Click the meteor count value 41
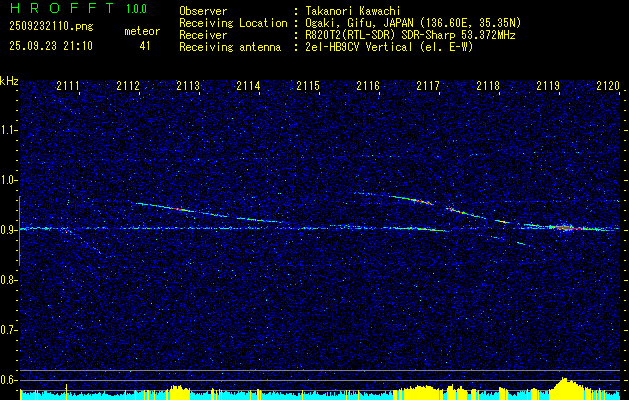 click(x=145, y=46)
